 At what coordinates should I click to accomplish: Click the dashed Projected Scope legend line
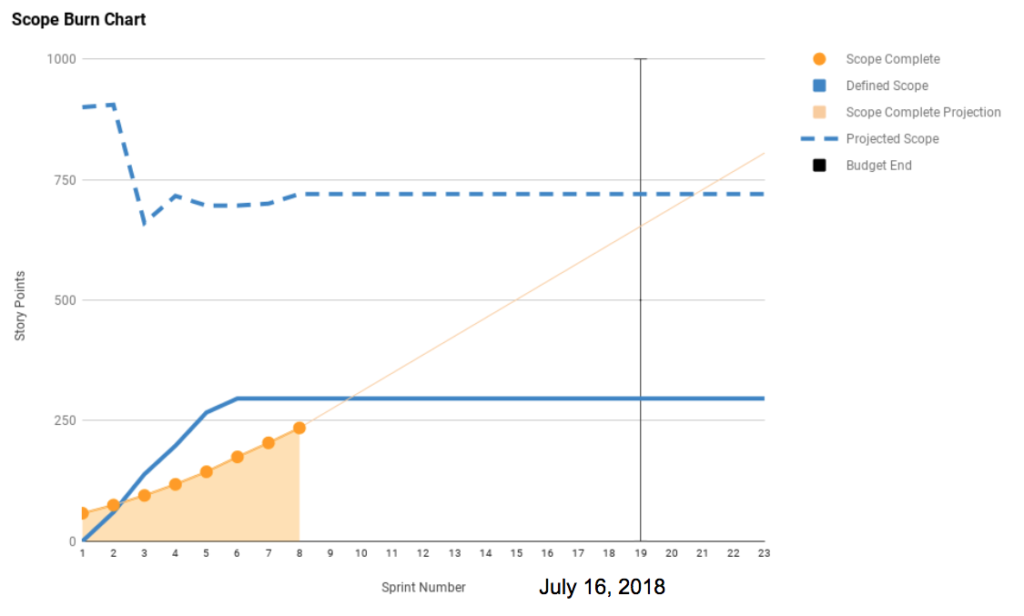coord(819,139)
